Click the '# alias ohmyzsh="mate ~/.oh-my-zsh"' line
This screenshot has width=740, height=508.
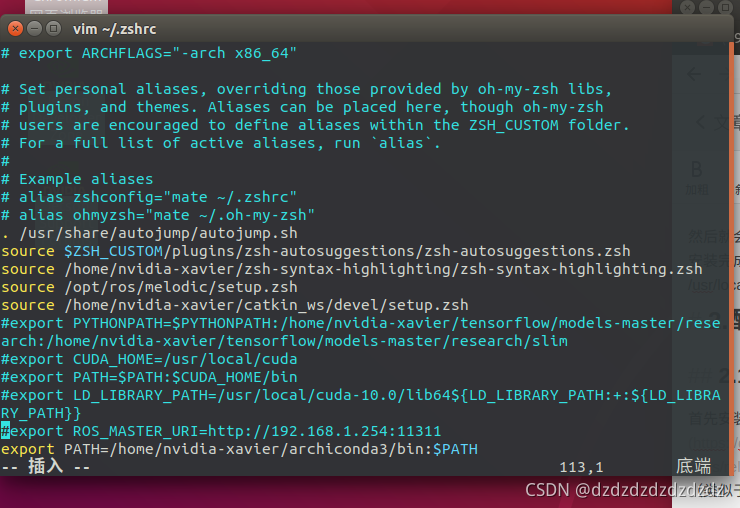tap(158, 215)
